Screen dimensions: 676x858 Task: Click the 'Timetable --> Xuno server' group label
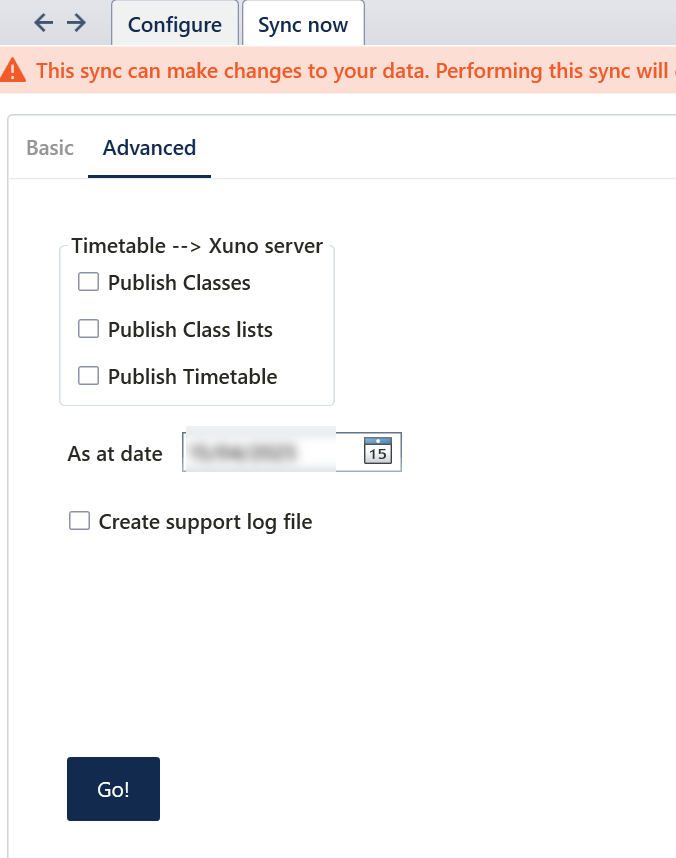197,246
